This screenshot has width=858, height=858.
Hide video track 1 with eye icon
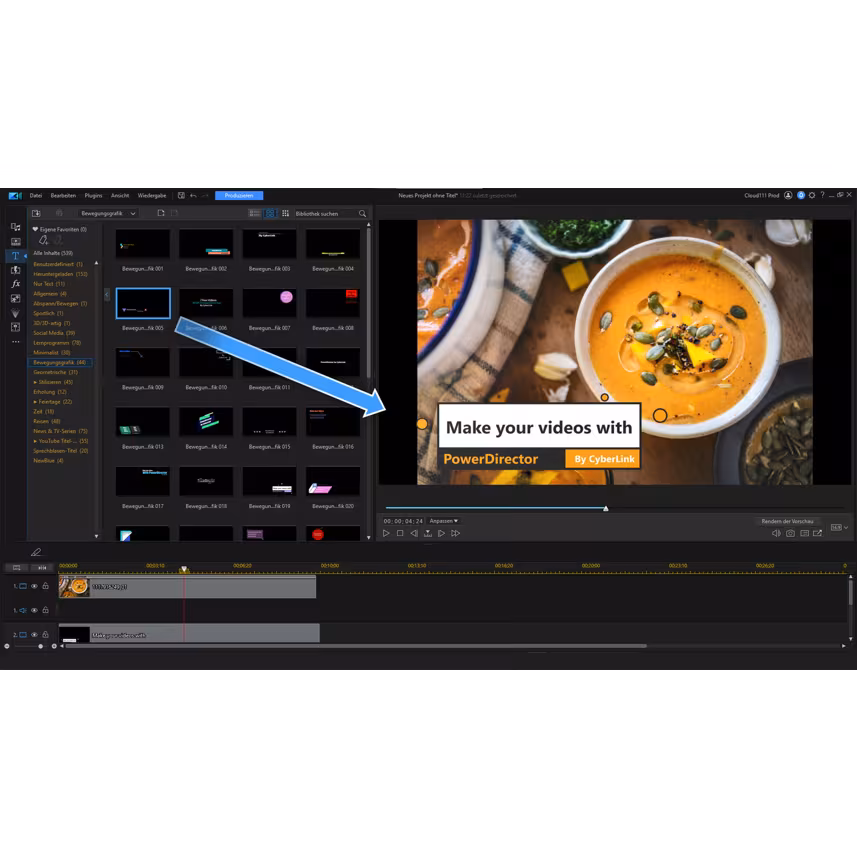[34, 587]
